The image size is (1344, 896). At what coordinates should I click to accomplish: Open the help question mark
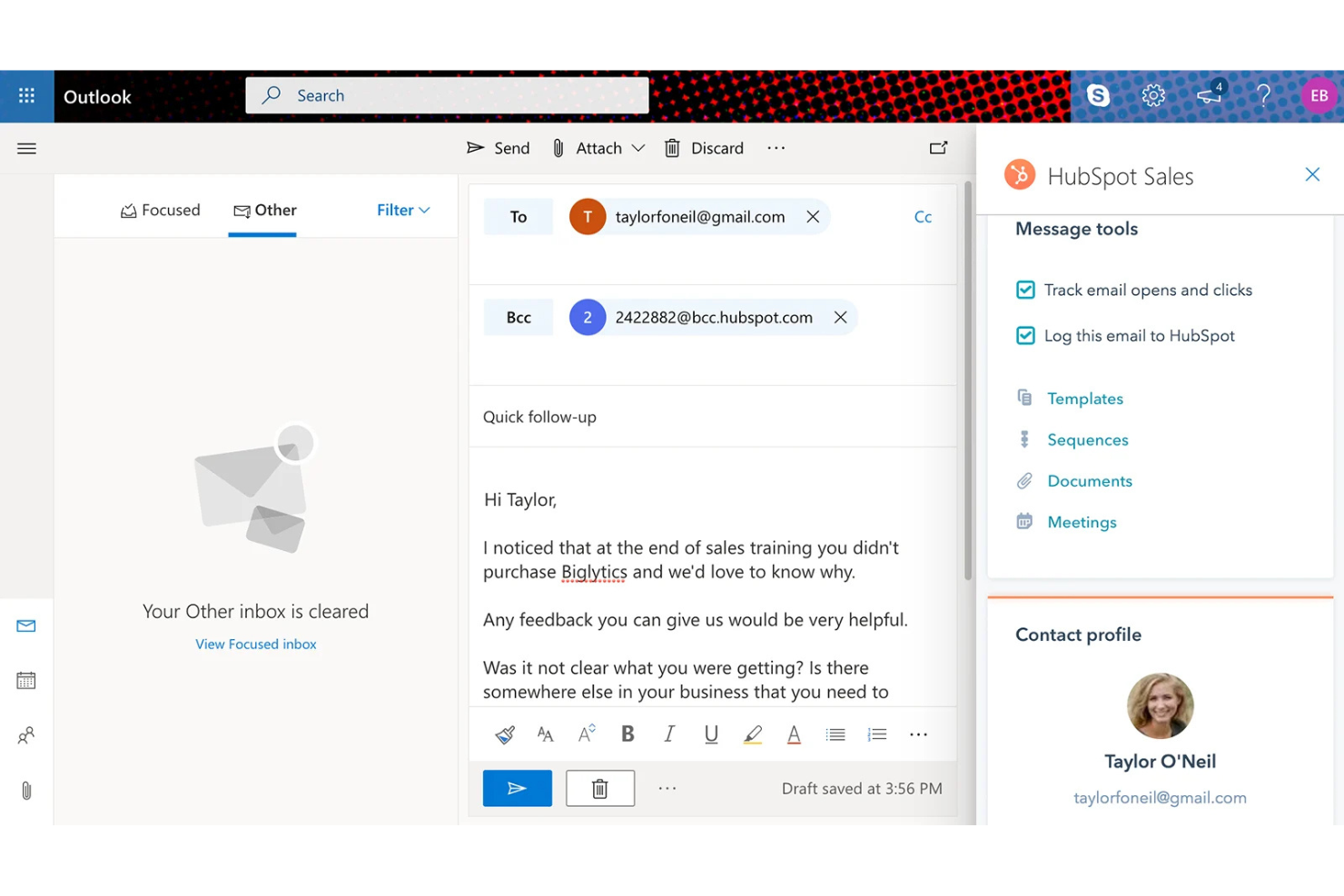(1263, 95)
